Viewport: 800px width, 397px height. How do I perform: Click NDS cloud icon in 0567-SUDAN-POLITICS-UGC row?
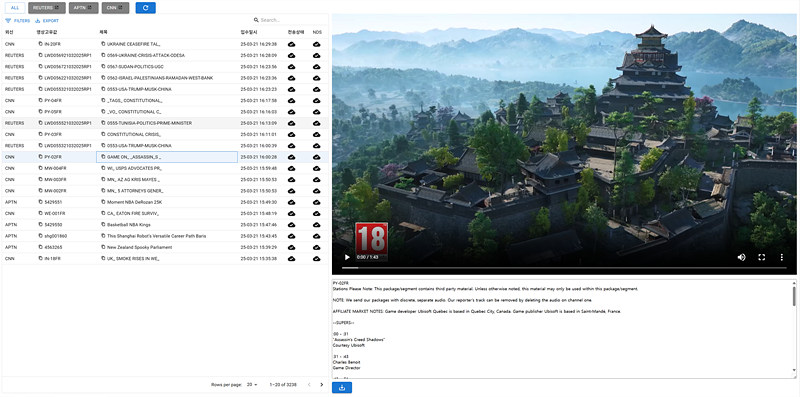(316, 67)
